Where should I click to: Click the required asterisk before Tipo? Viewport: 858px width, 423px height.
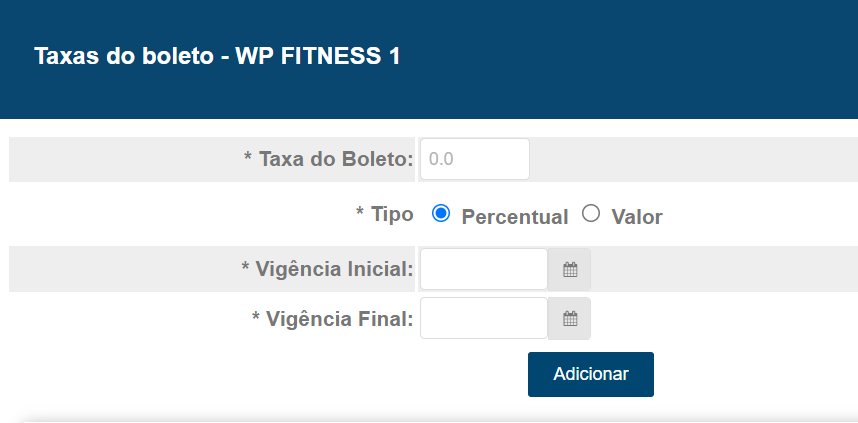pyautogui.click(x=360, y=214)
